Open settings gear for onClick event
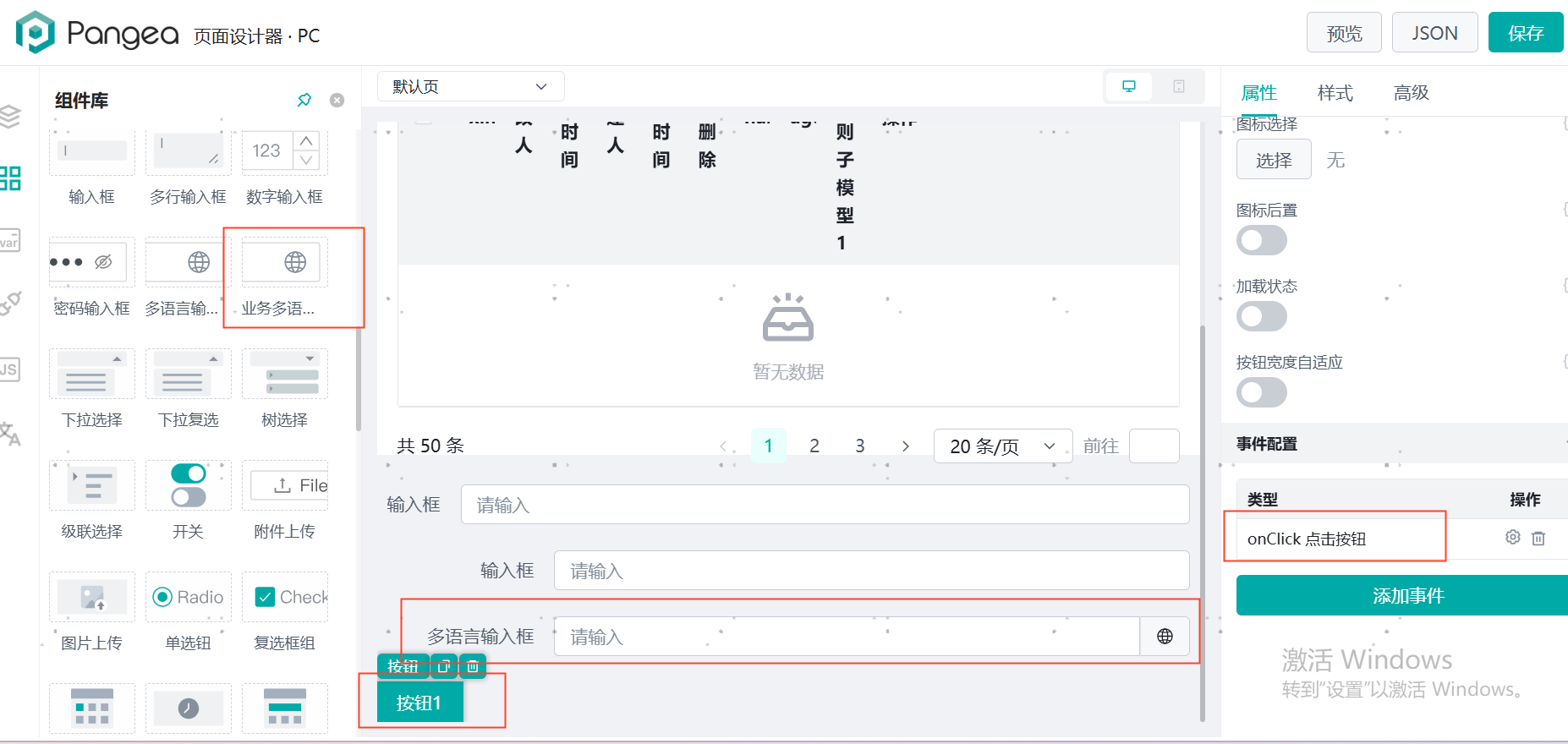Image resolution: width=1568 pixels, height=744 pixels. pyautogui.click(x=1513, y=538)
